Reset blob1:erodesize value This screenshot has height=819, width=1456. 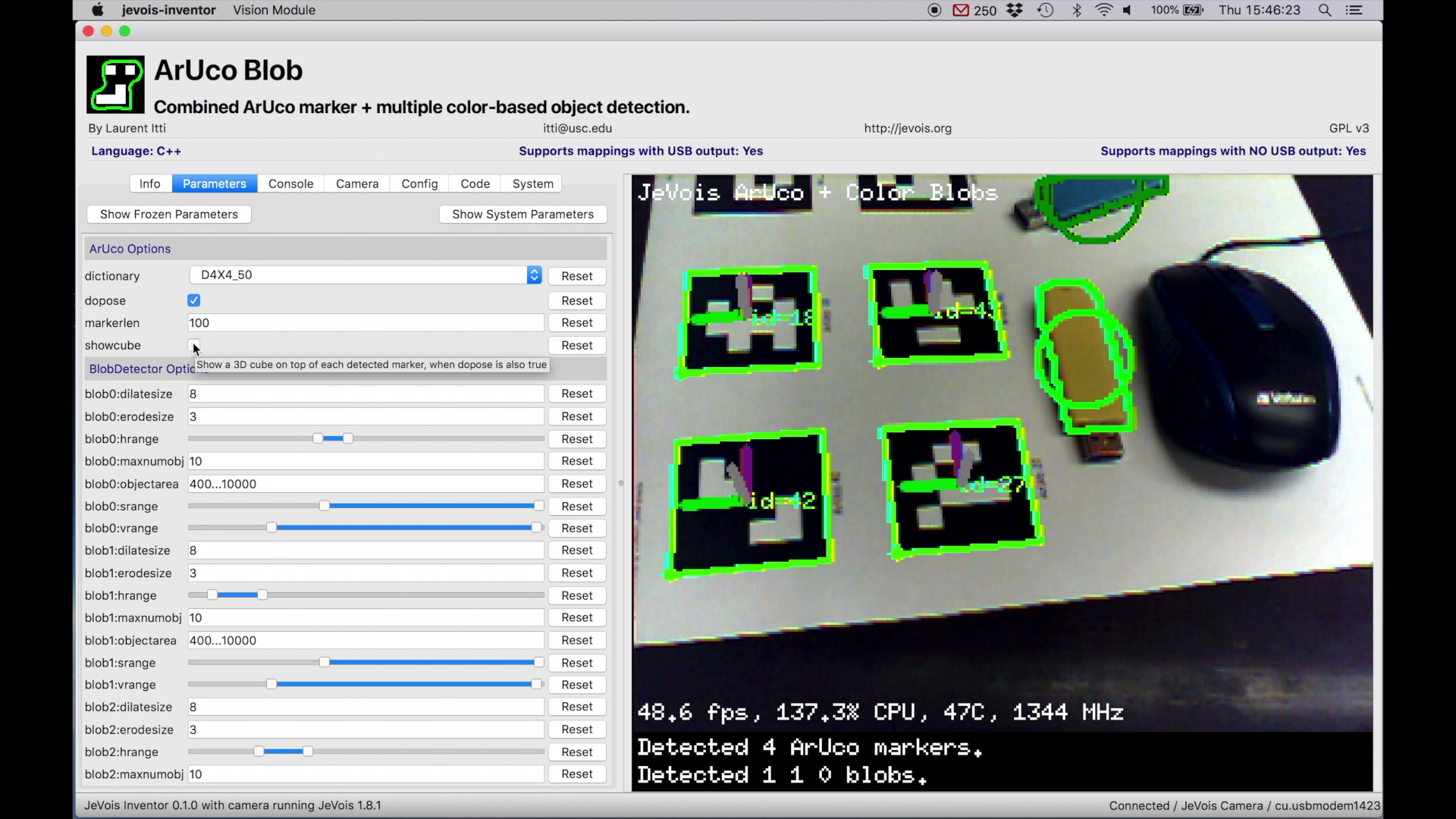(x=576, y=573)
